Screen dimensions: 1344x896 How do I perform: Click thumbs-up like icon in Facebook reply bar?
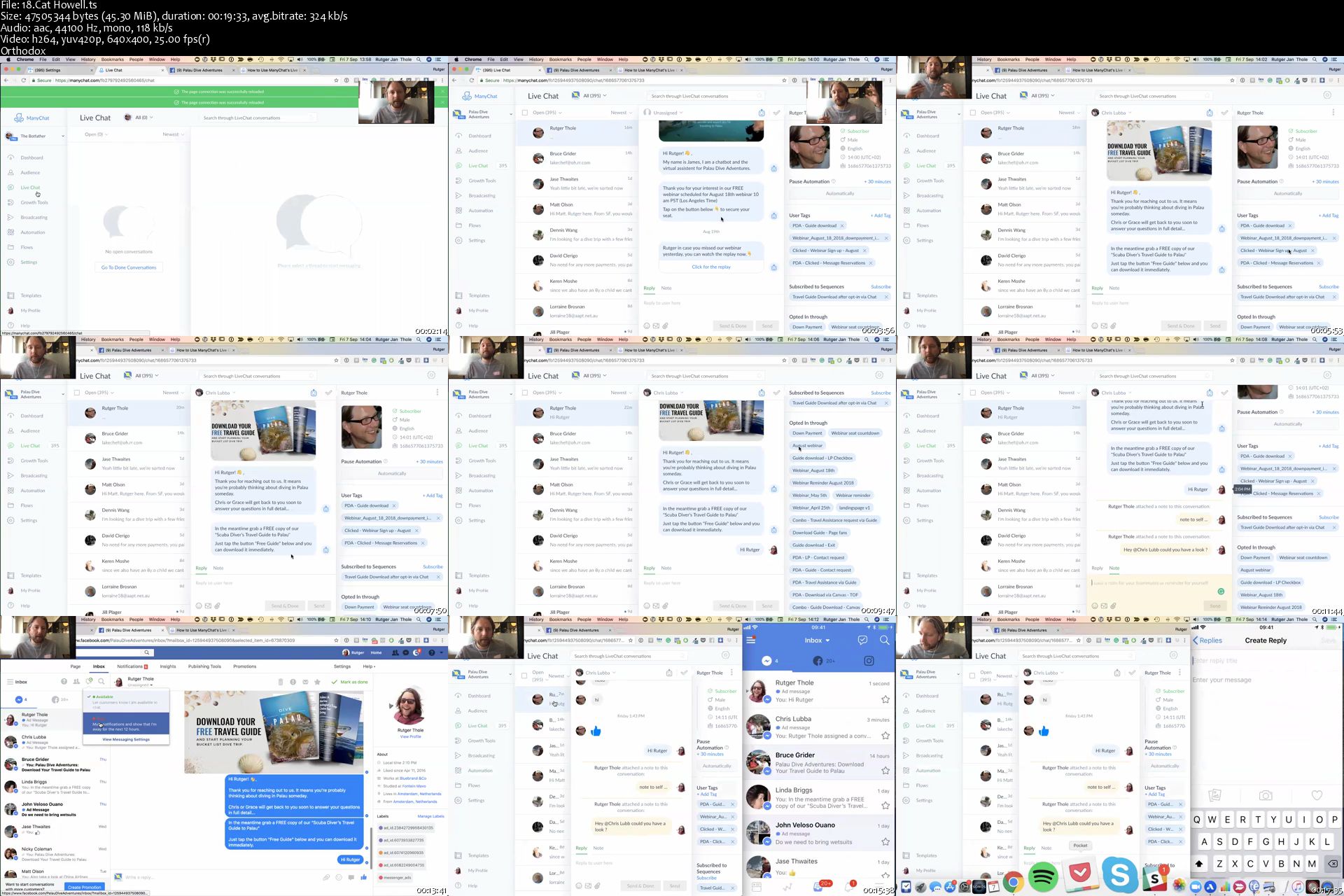pyautogui.click(x=364, y=877)
